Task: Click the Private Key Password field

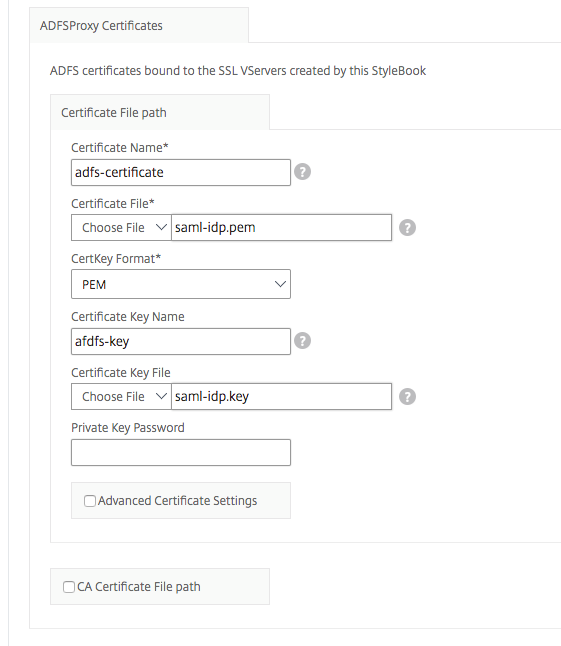Action: [181, 452]
